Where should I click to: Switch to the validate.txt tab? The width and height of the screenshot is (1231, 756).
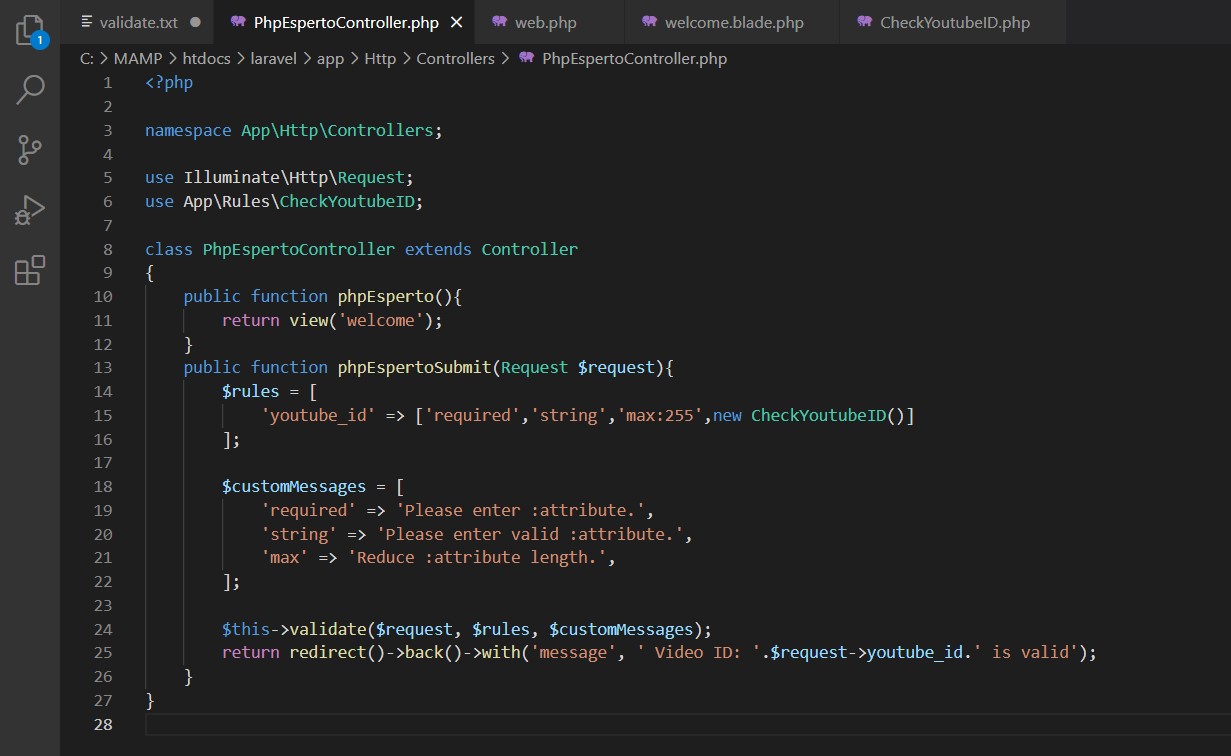[x=138, y=22]
